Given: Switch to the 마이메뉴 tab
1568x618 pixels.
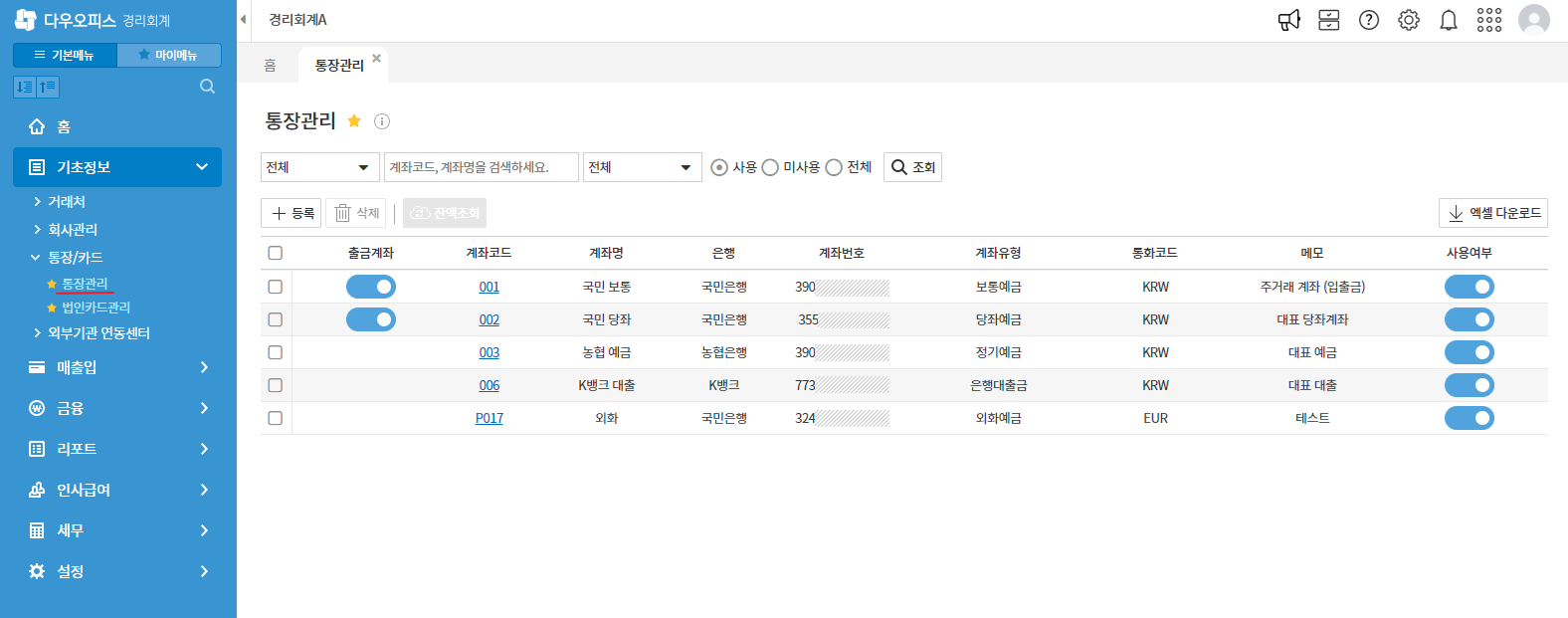Looking at the screenshot, I should 169,55.
